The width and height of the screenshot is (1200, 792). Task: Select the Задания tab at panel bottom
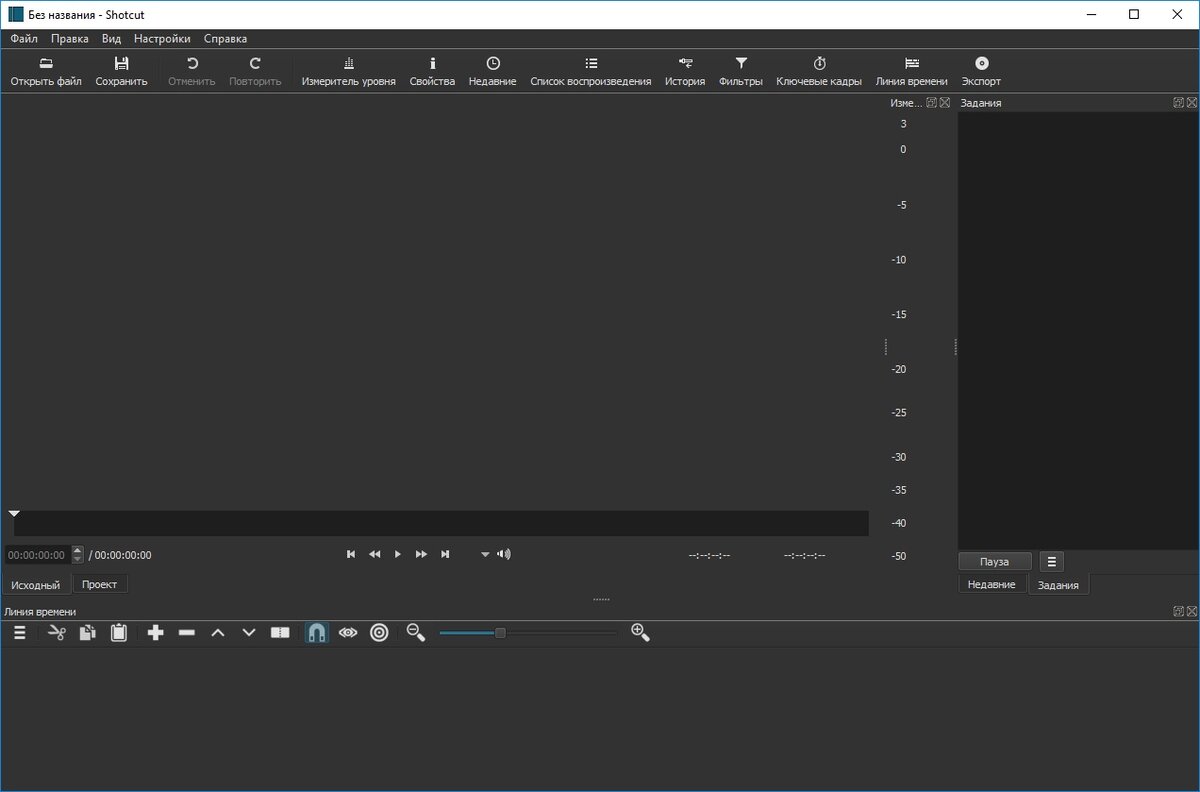click(x=1058, y=585)
